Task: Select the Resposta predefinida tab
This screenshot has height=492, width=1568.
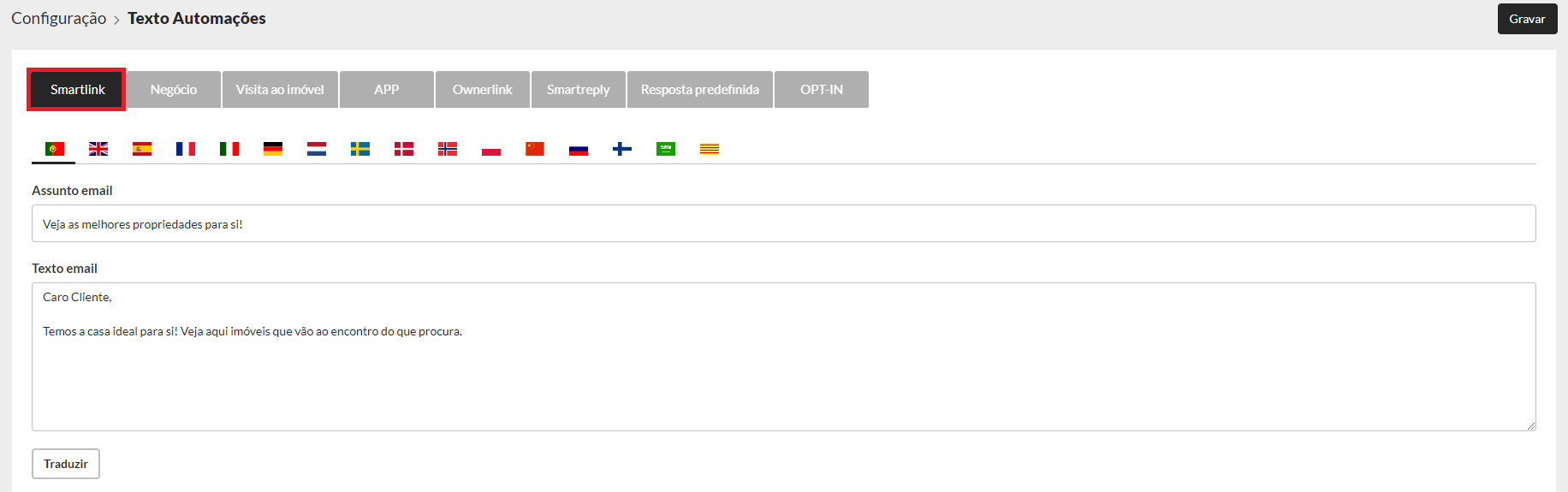Action: (700, 89)
